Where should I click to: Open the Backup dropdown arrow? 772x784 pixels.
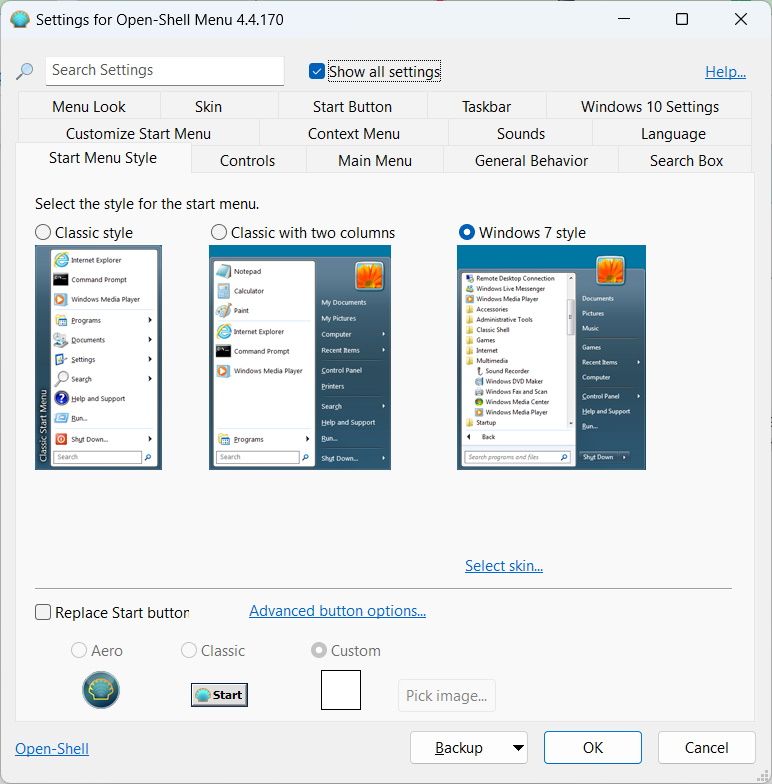click(518, 748)
